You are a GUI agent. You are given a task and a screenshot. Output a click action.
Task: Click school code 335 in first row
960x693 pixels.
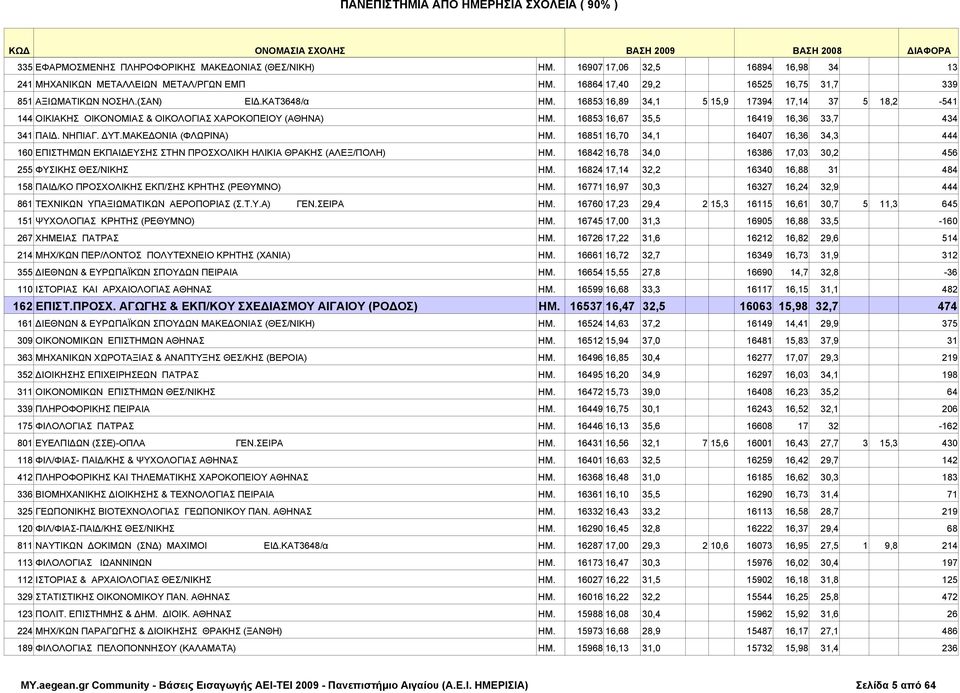pos(24,67)
